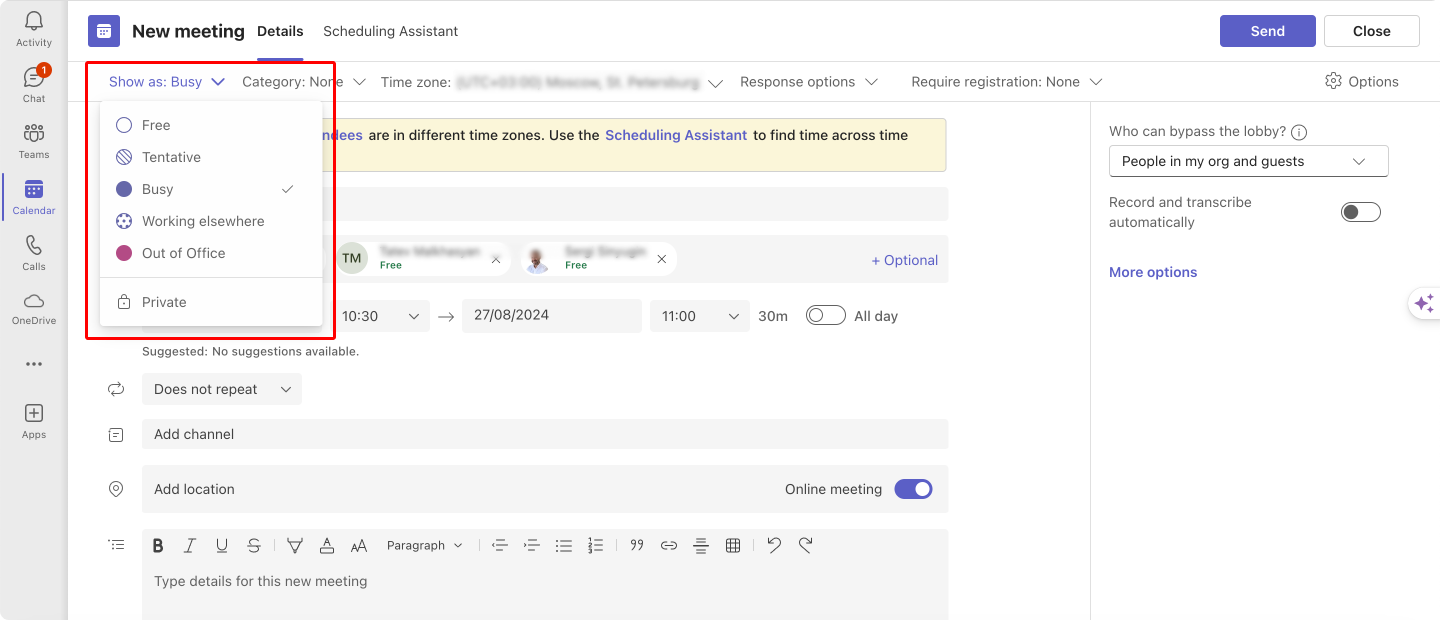This screenshot has width=1440, height=620.
Task: Switch to Scheduling Assistant tab
Action: pos(390,31)
